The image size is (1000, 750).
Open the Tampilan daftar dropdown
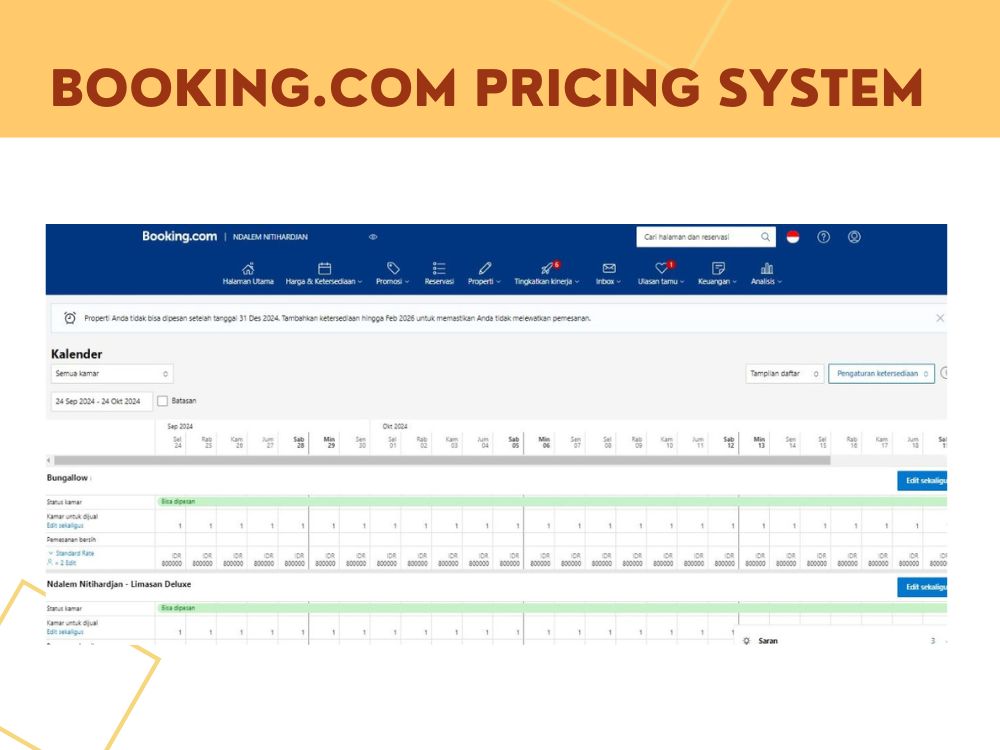(784, 373)
